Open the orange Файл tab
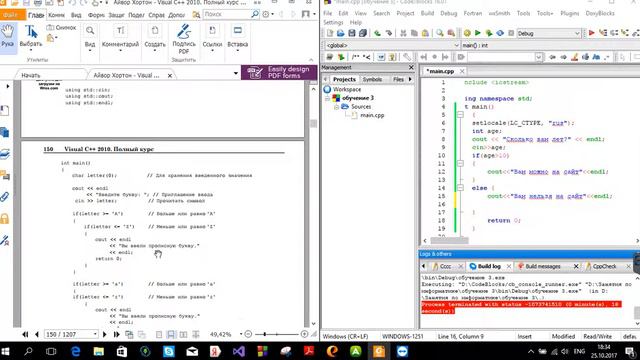The width and height of the screenshot is (640, 360). click(x=12, y=15)
